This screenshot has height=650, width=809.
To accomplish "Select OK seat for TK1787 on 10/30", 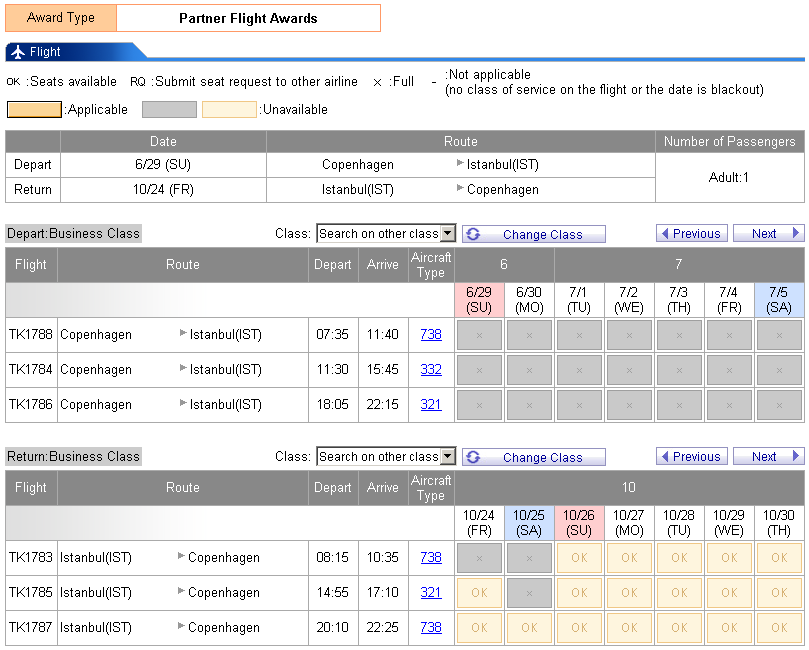I will [x=779, y=628].
